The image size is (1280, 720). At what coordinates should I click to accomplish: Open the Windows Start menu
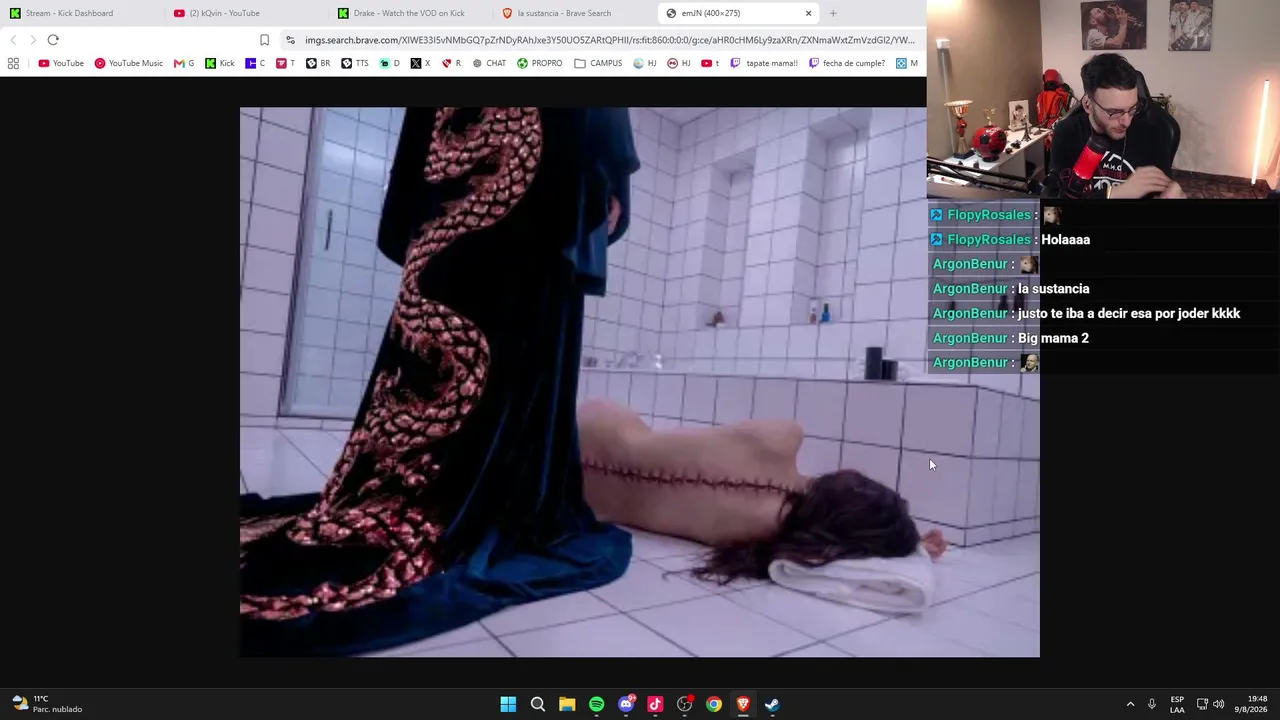pyautogui.click(x=508, y=704)
